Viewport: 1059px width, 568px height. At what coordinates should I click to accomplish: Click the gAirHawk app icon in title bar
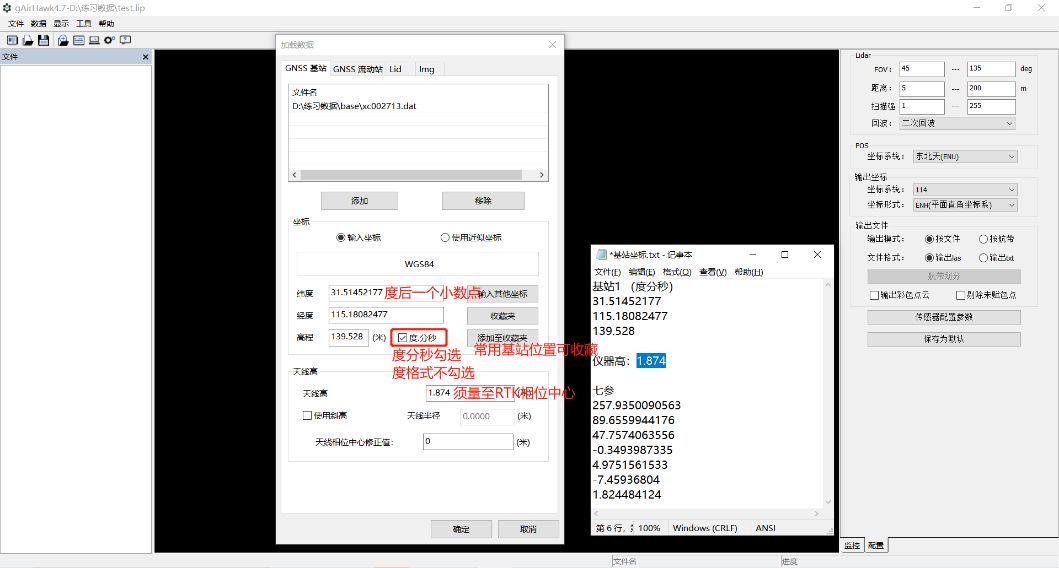click(7, 7)
